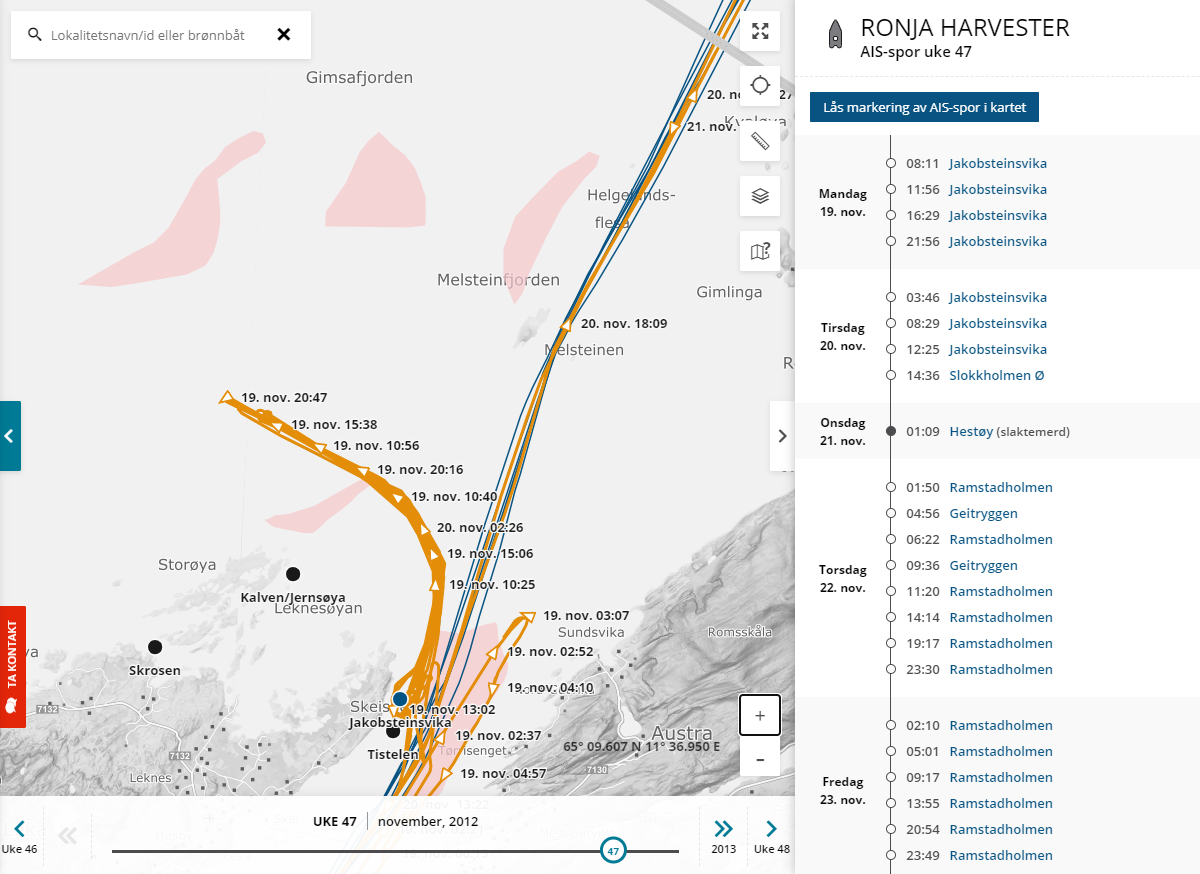Open 14:36 Slokkholmen Ø link
The height and width of the screenshot is (874, 1200).
click(997, 375)
